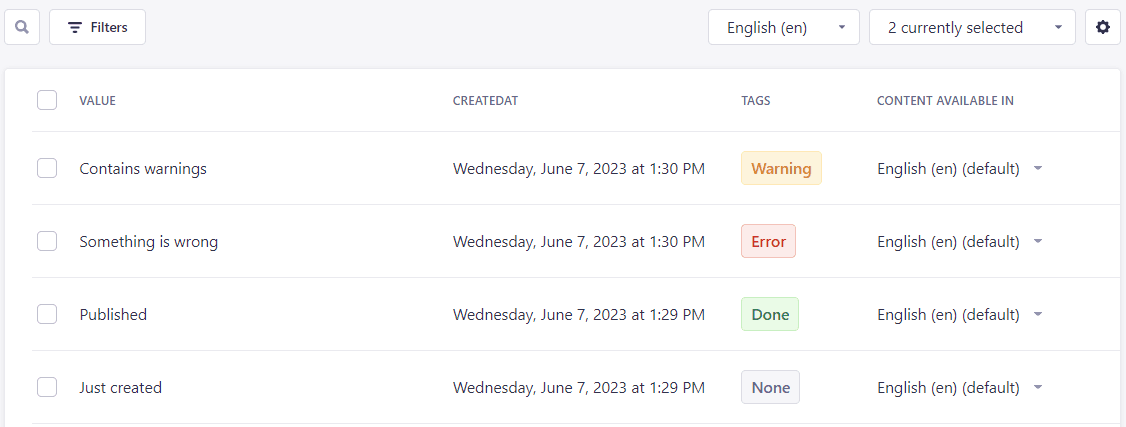Expand locales arrow on the Published row
This screenshot has height=427, width=1126.
pos(1038,314)
